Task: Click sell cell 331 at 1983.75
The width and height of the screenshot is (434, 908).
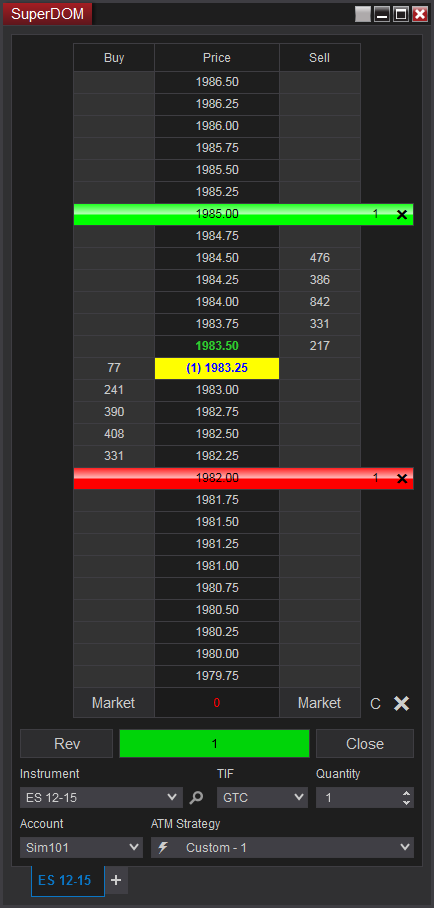Action: [320, 324]
